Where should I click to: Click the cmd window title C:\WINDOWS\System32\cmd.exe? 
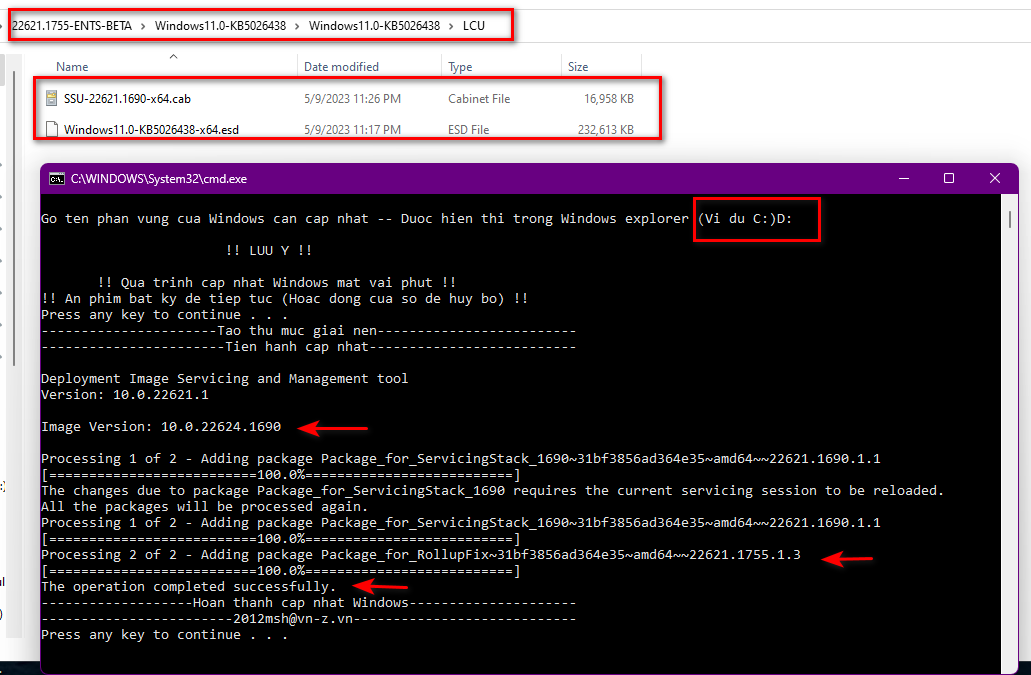(159, 179)
